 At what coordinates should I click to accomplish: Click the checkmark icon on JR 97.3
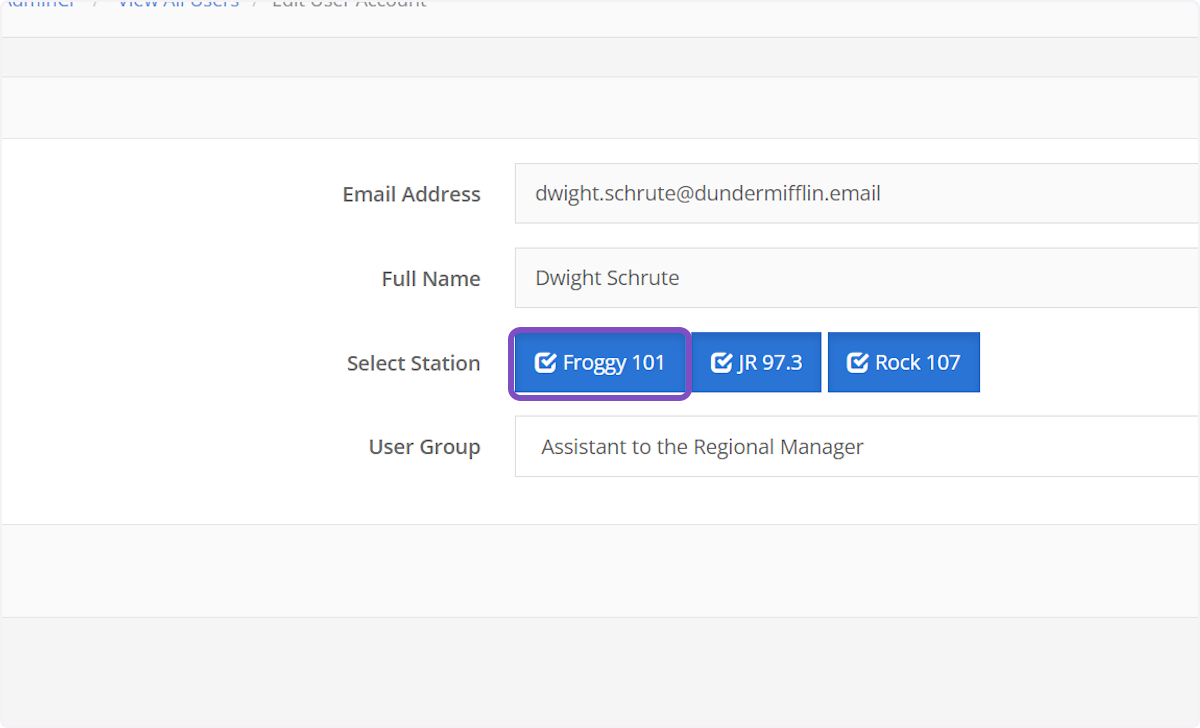tap(721, 363)
